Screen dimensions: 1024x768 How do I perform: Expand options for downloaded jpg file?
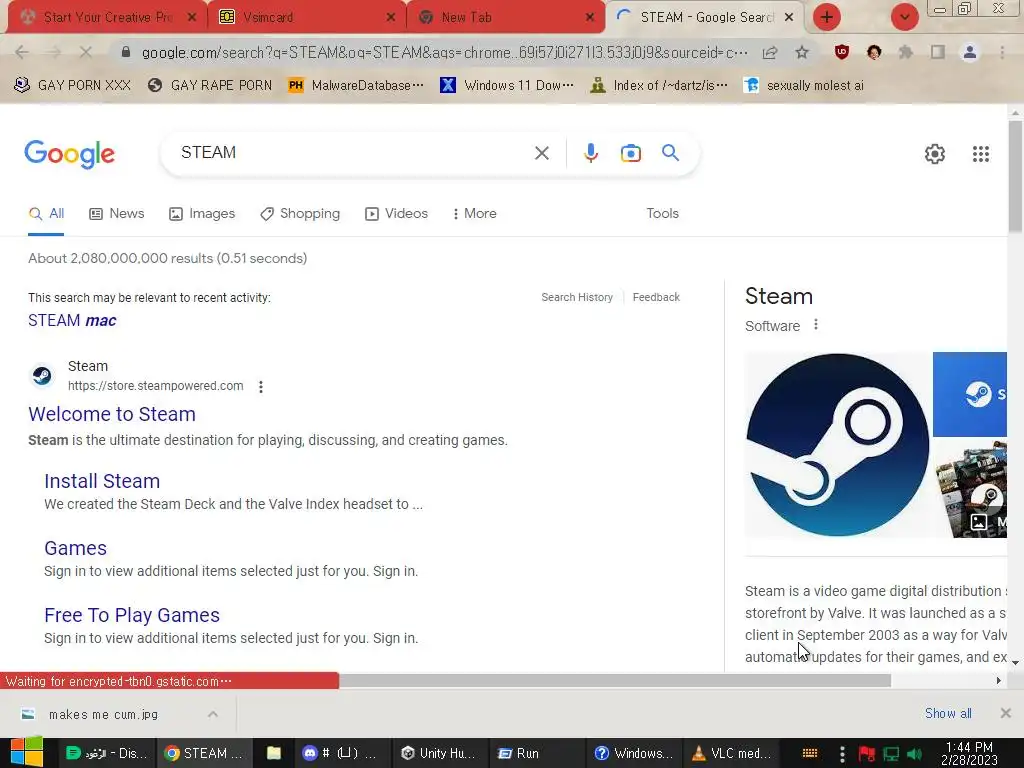pos(213,714)
